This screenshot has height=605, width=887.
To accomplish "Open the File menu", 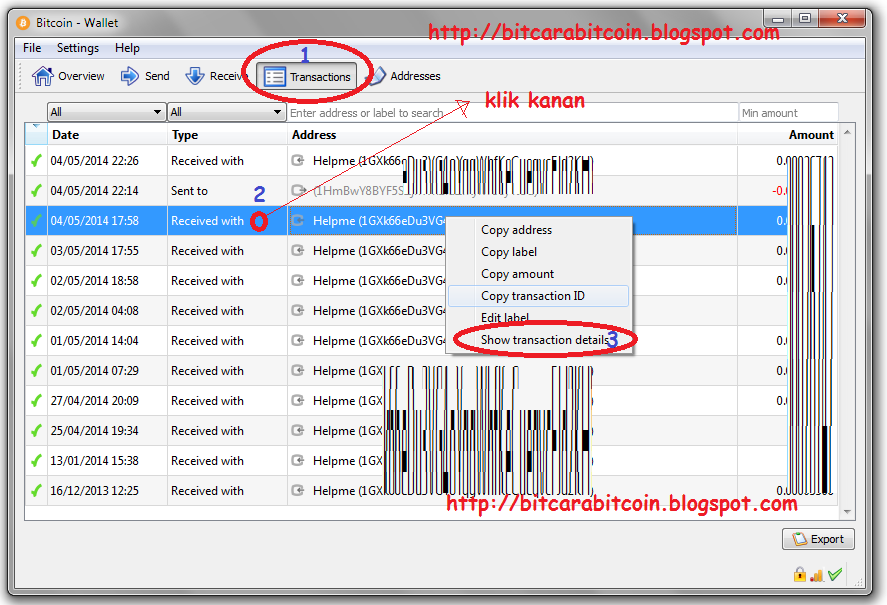I will coord(31,47).
